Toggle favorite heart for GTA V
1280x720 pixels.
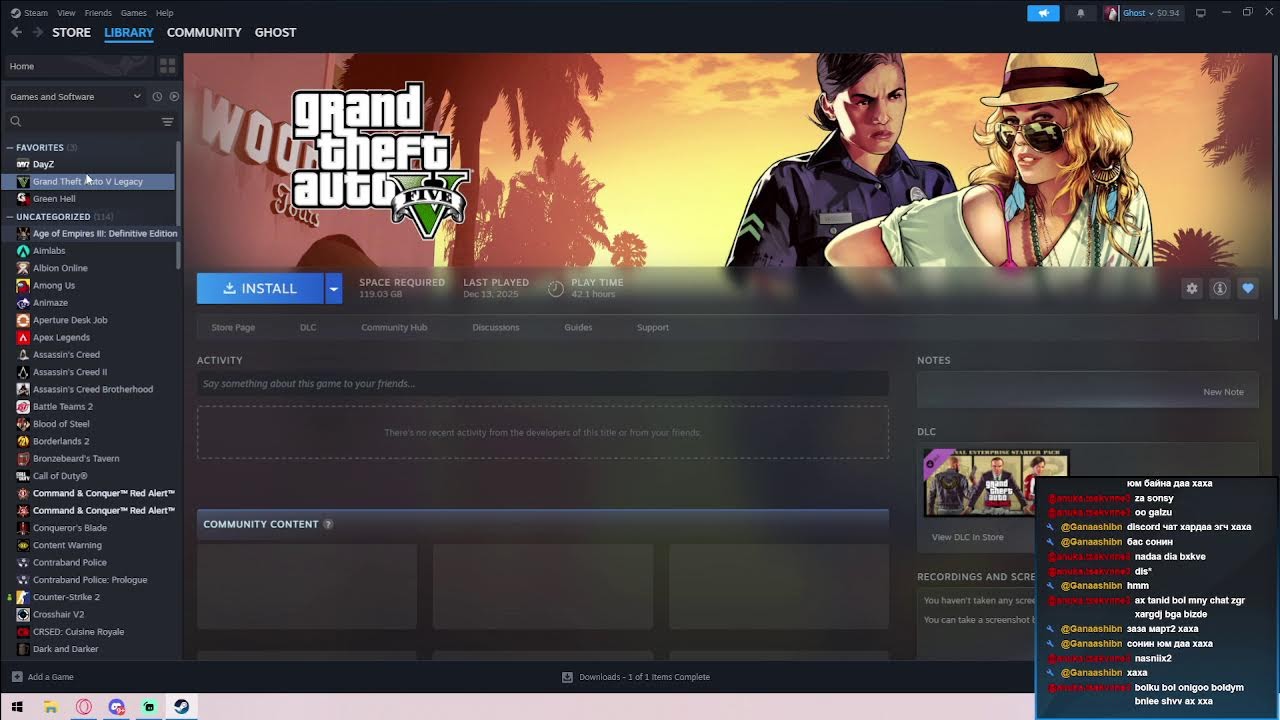(x=1248, y=288)
